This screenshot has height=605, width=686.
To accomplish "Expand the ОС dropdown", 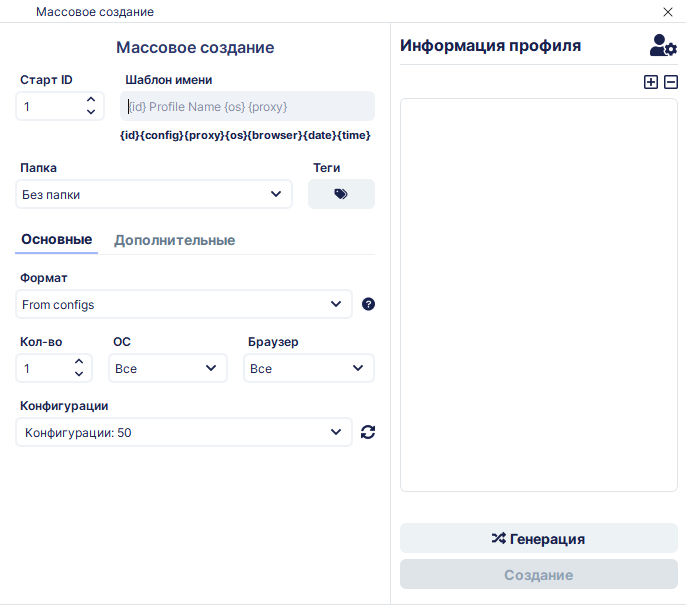I will point(168,368).
